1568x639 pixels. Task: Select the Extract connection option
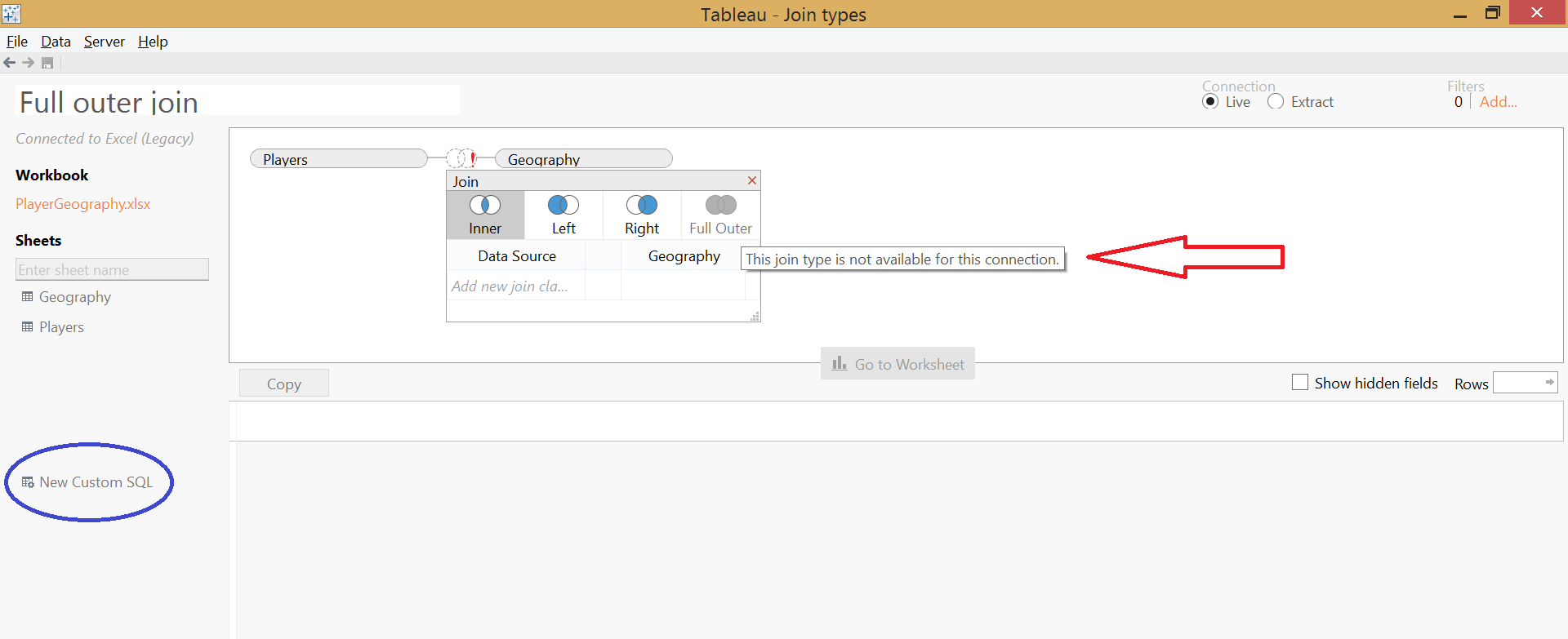pos(1276,102)
